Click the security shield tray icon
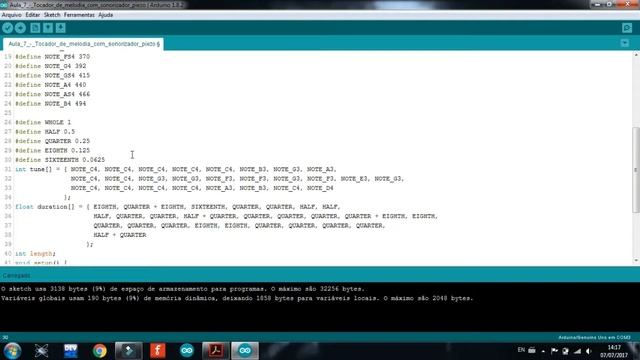 point(565,351)
